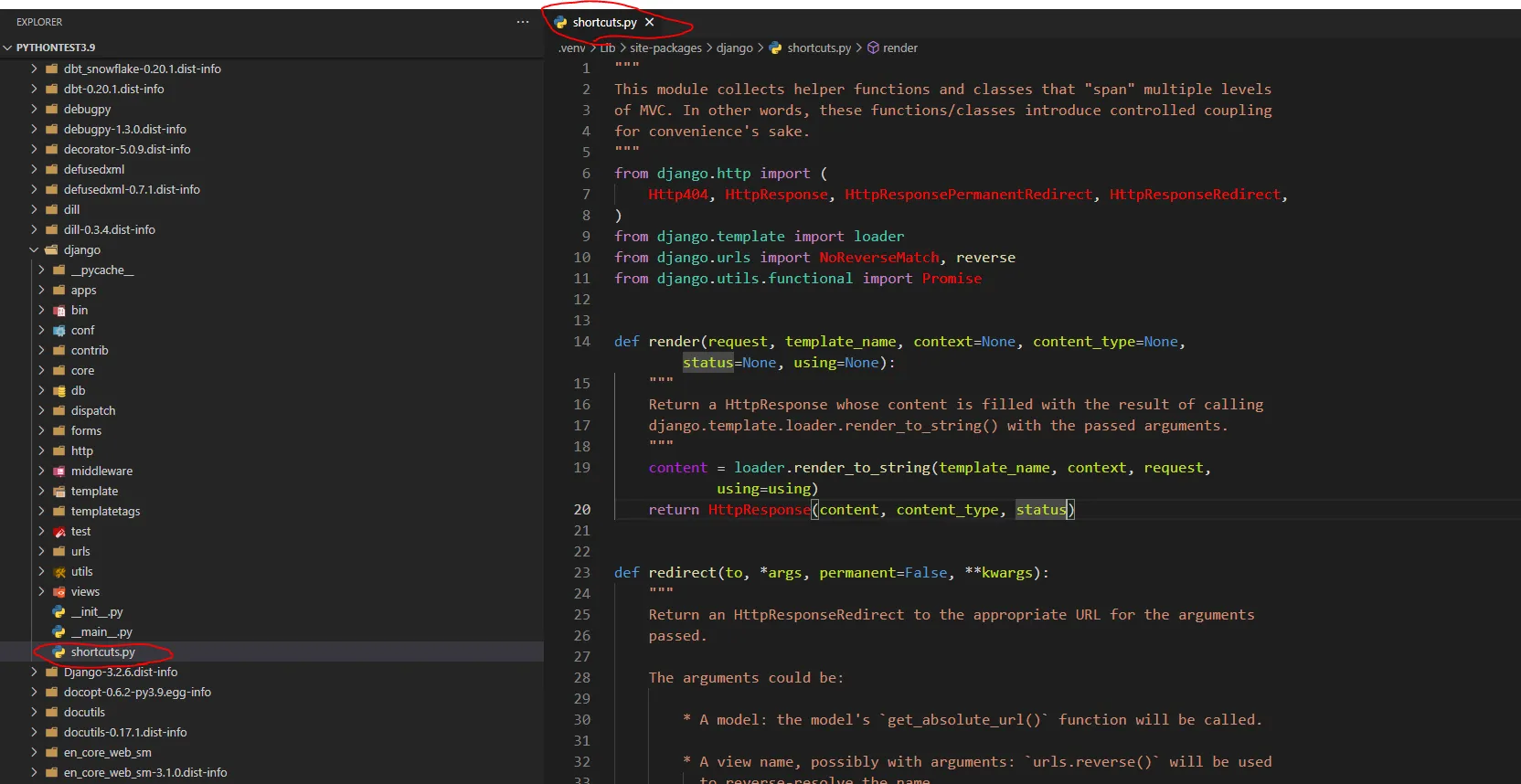Open shortcuts.py in the file tree

(102, 652)
